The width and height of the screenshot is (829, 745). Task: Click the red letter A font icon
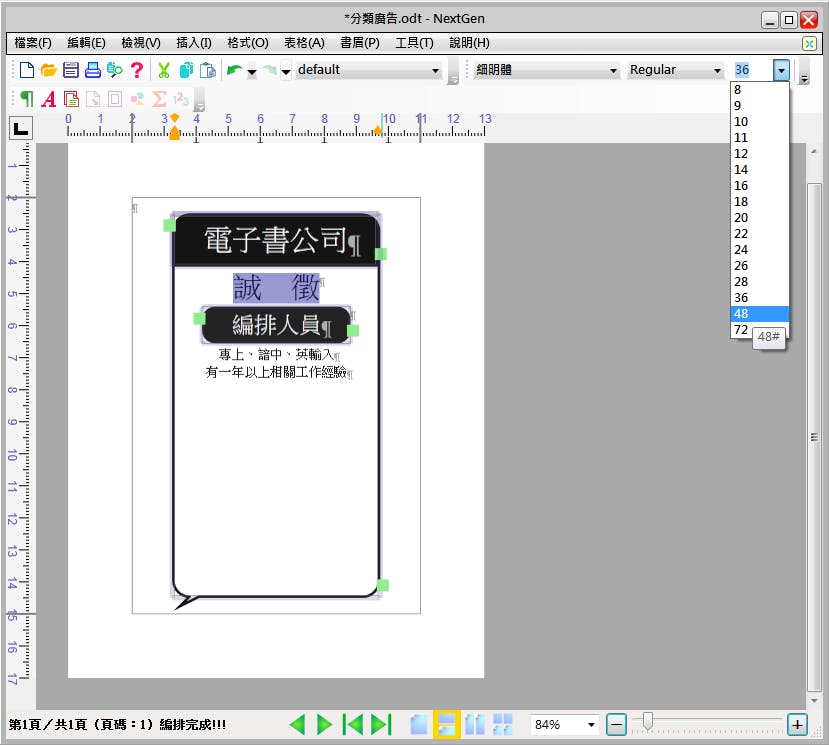(49, 99)
